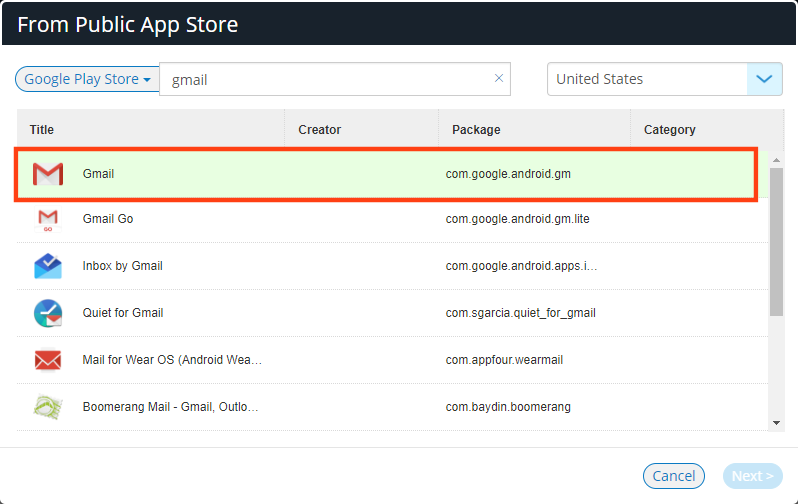Viewport: 798px width, 504px height.
Task: Clear the gmail search text
Action: click(x=499, y=78)
